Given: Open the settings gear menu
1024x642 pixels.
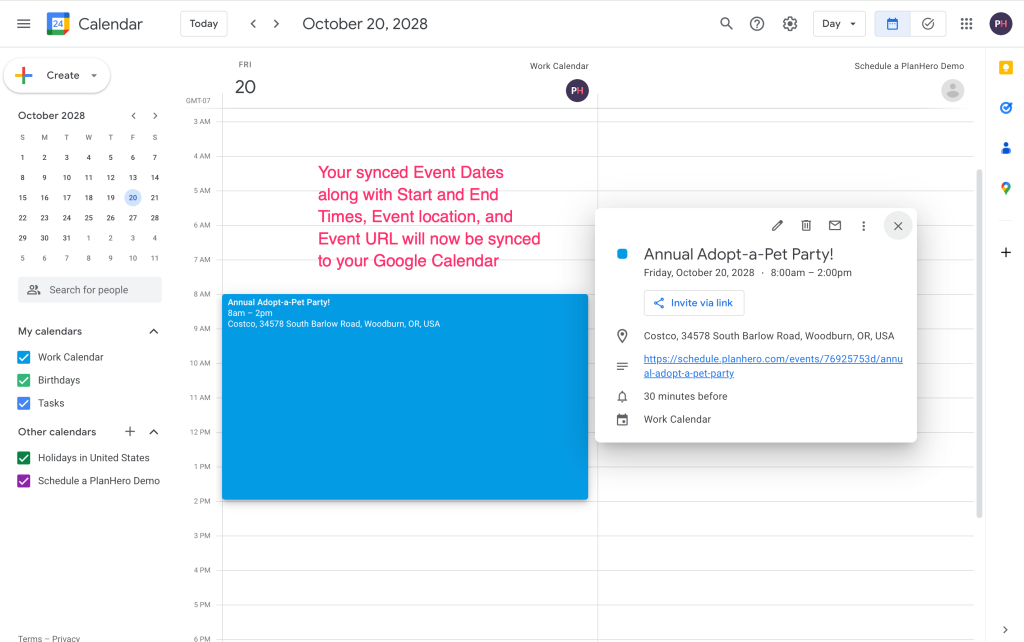Looking at the screenshot, I should [x=790, y=24].
